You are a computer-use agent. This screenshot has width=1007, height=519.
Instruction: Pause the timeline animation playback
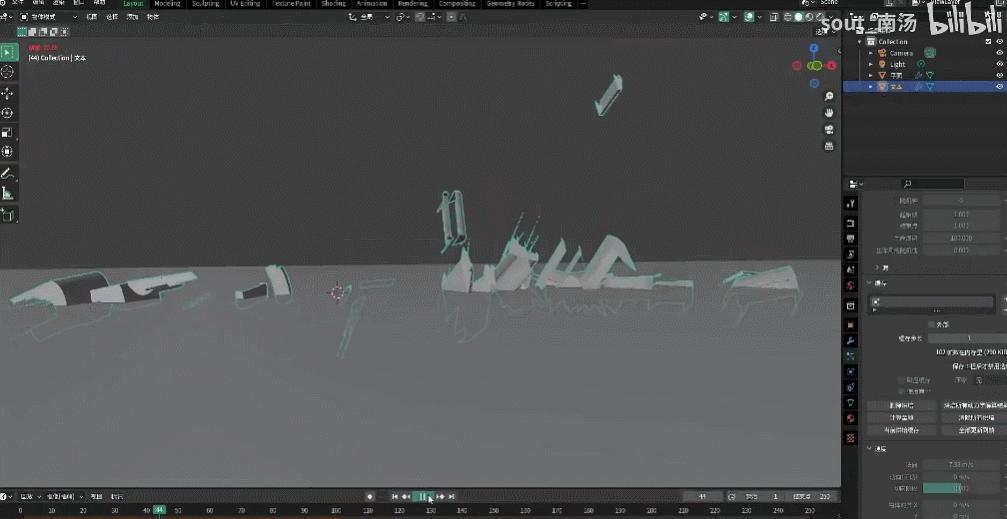coord(422,496)
